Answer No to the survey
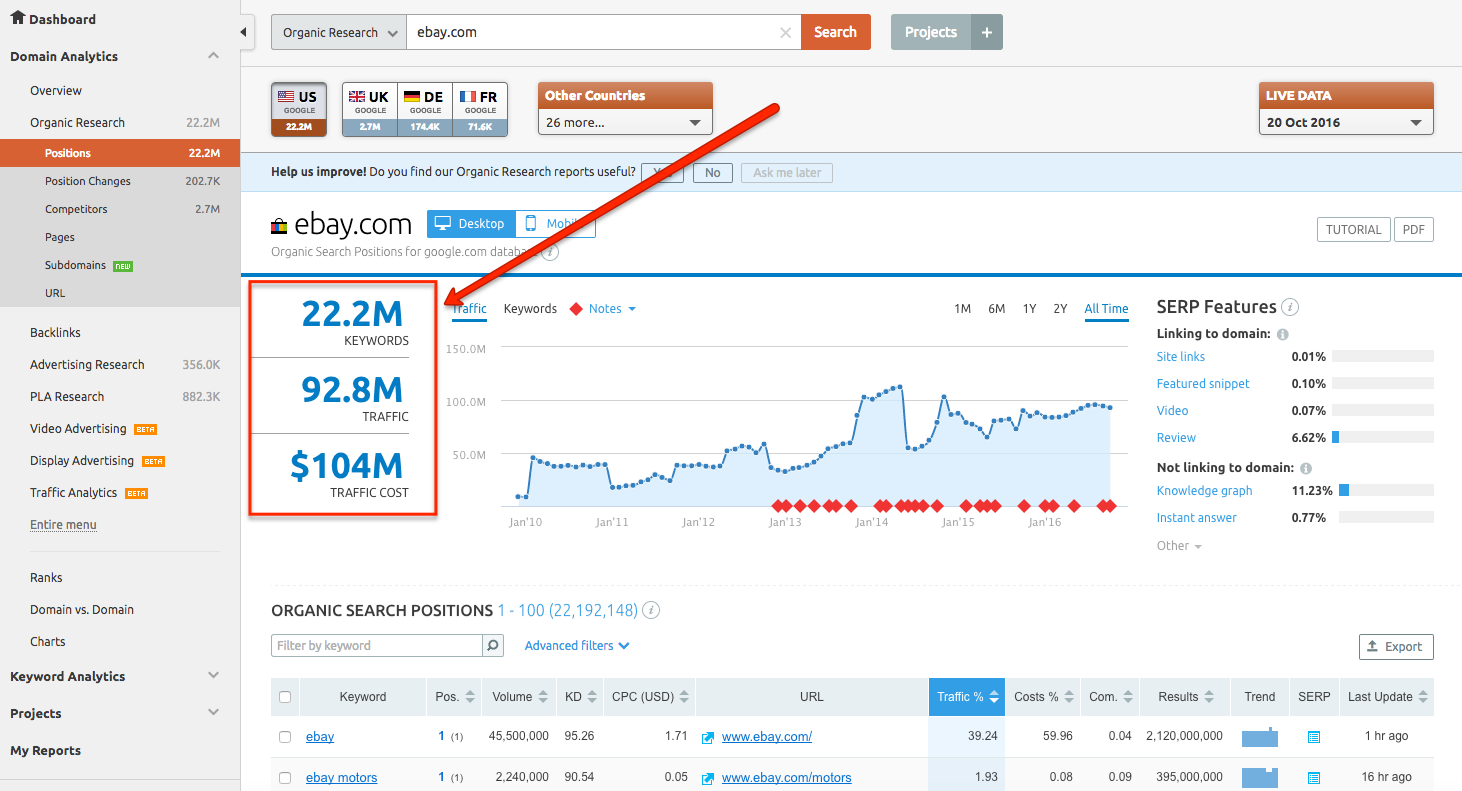The image size is (1462, 791). (712, 173)
